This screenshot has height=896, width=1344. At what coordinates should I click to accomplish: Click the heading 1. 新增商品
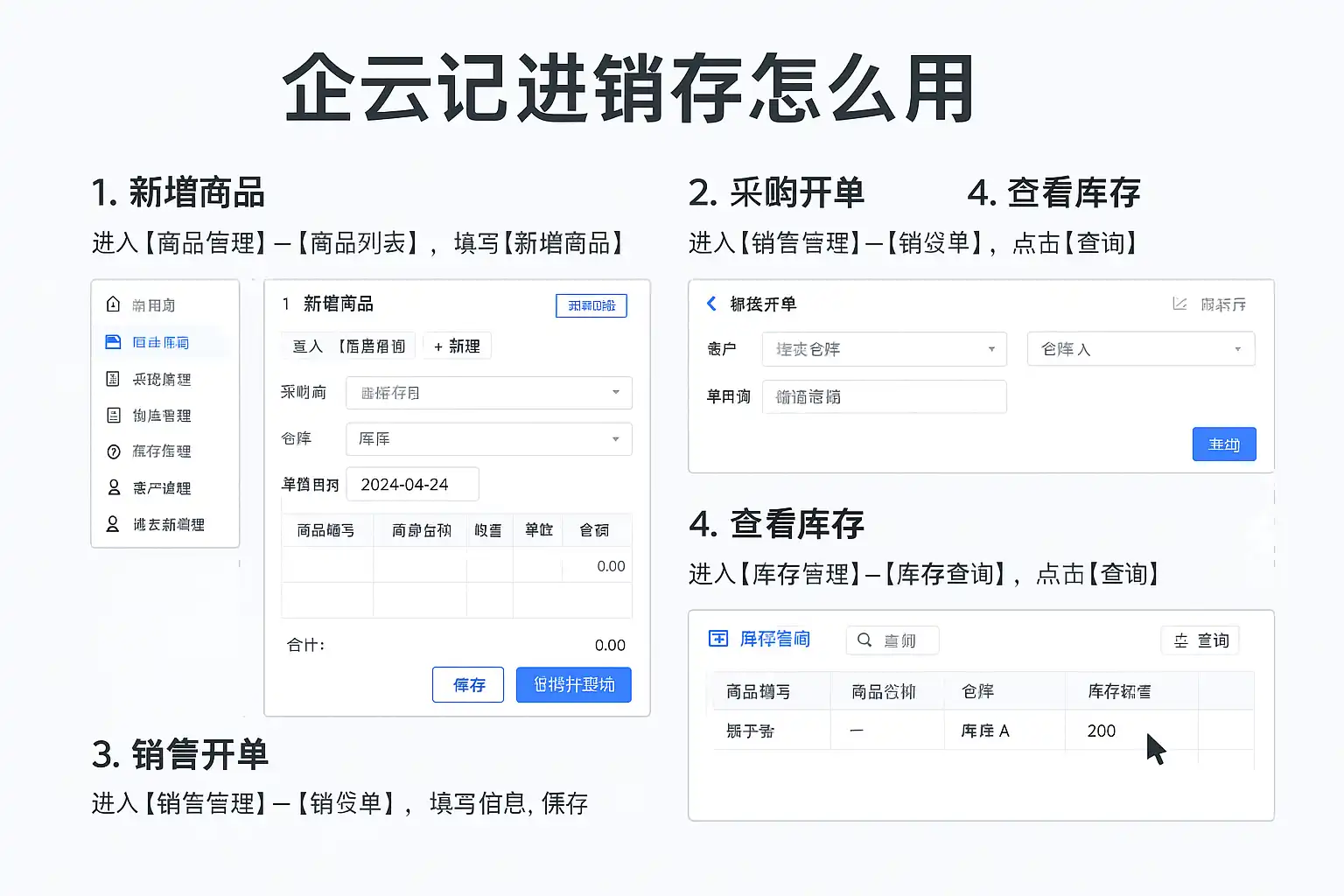[x=178, y=192]
